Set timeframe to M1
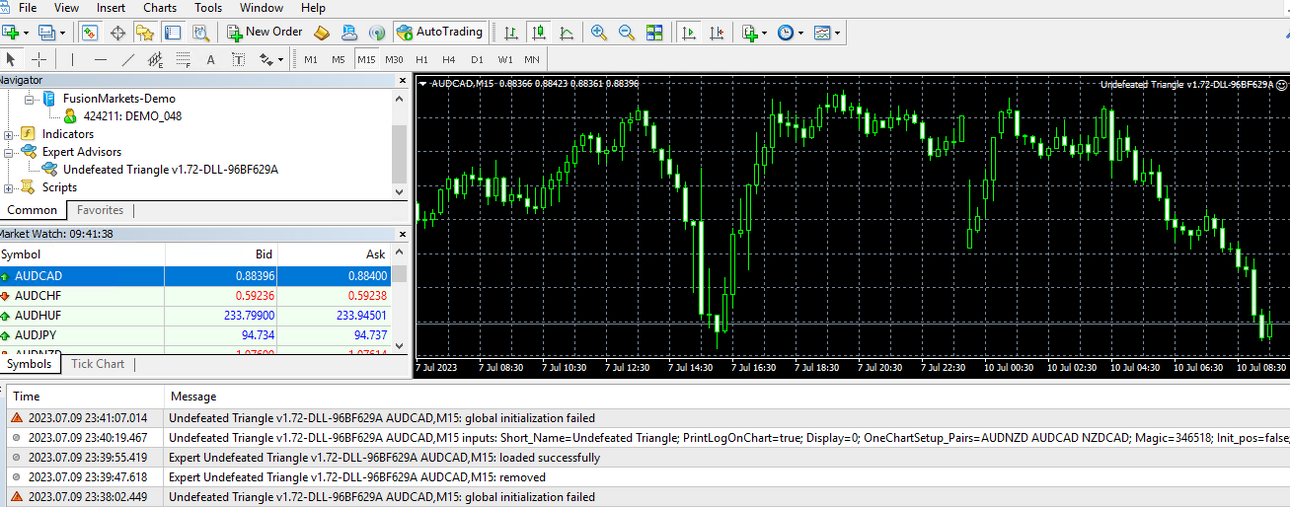Viewport: 1290px width, 507px height. (311, 60)
